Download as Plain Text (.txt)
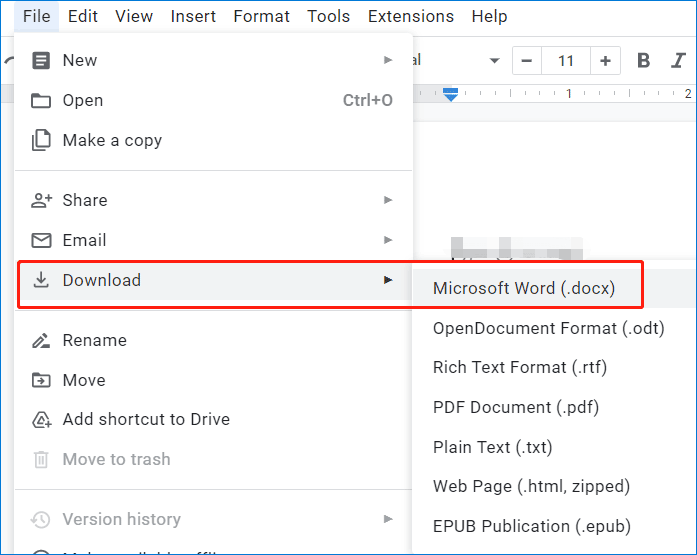 pyautogui.click(x=554, y=447)
